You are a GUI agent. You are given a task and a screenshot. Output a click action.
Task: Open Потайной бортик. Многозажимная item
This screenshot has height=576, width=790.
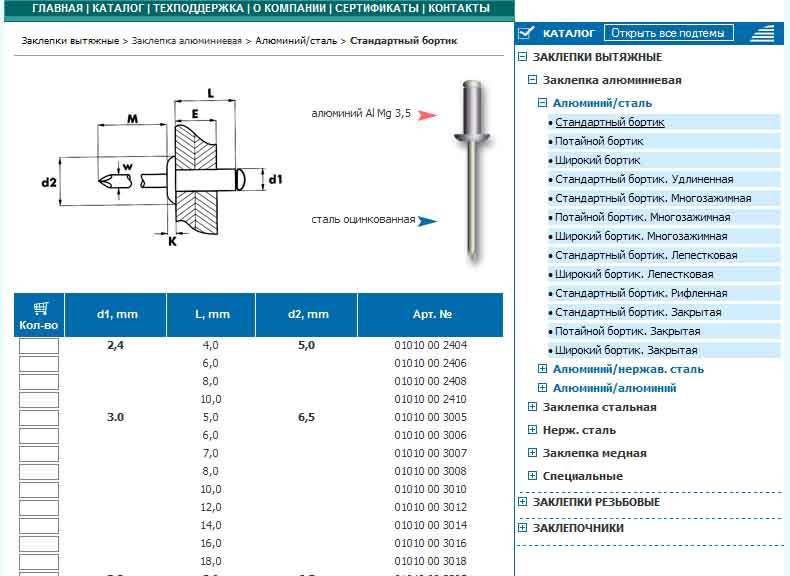point(642,218)
